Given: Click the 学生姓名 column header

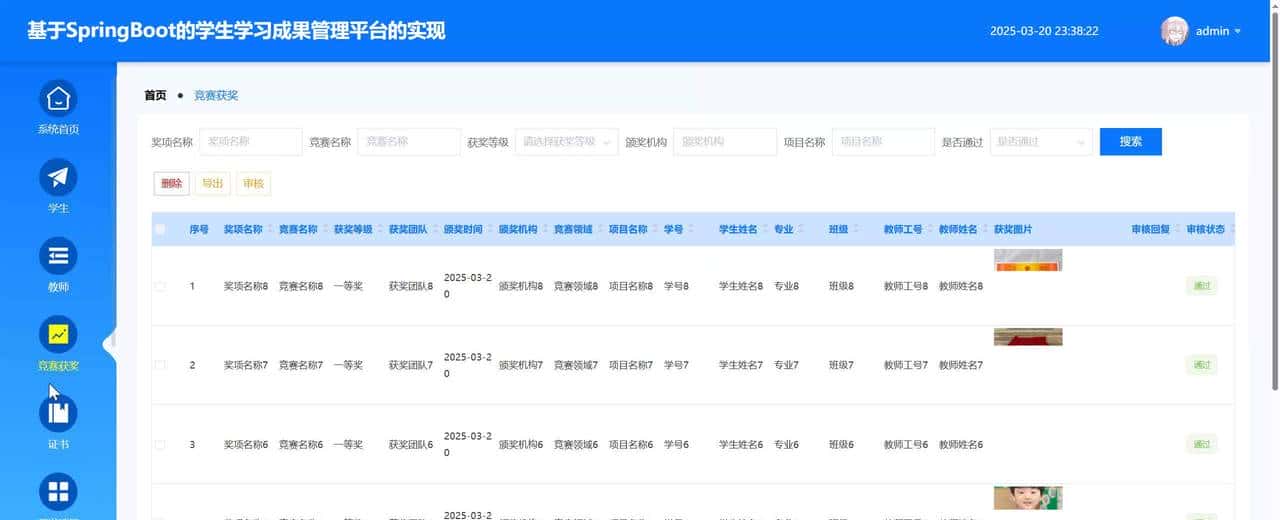Looking at the screenshot, I should pyautogui.click(x=738, y=230).
